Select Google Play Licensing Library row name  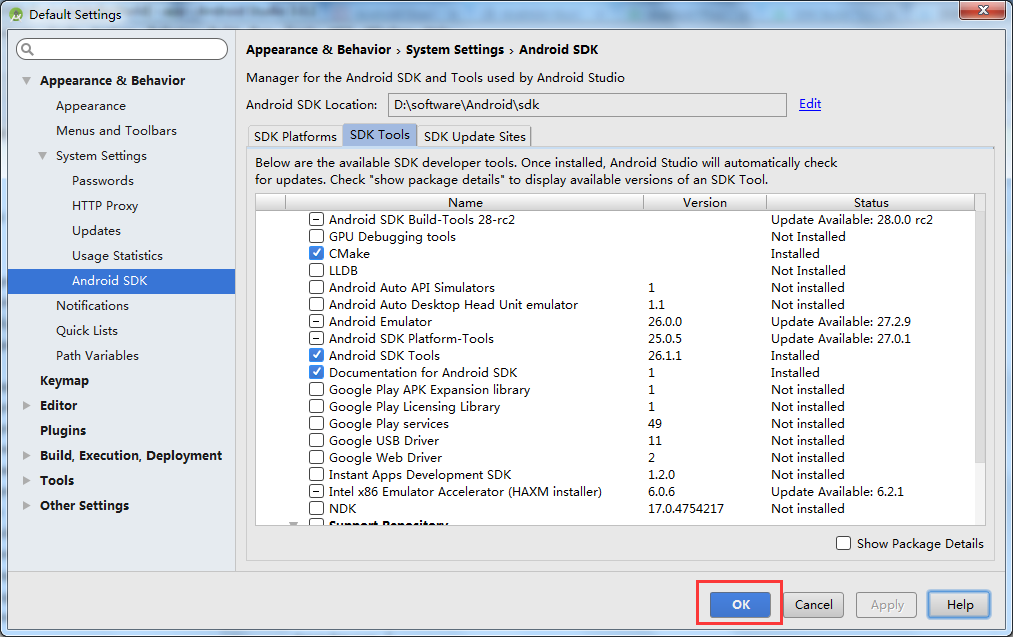[414, 406]
